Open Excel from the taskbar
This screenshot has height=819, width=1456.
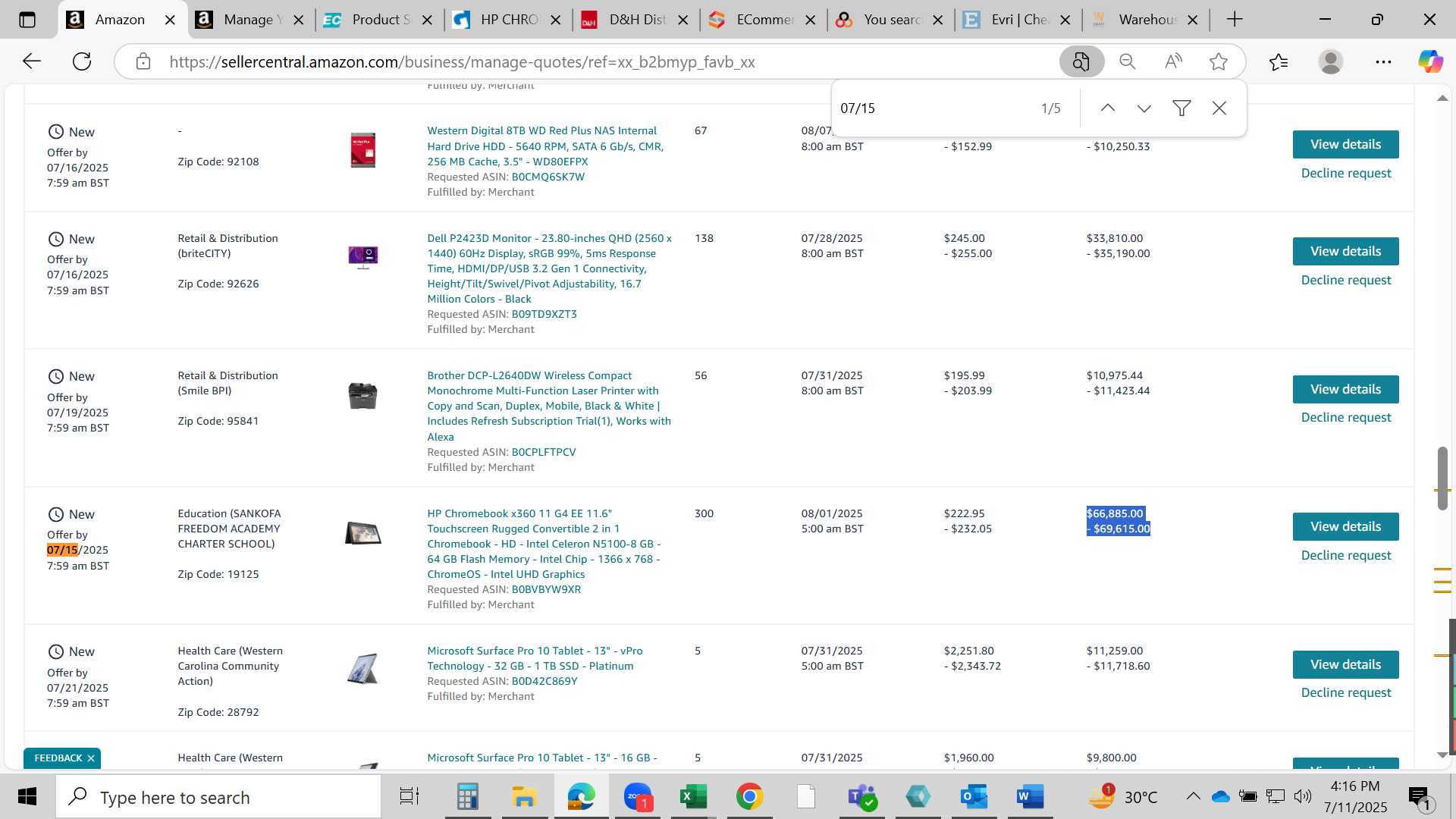(x=692, y=797)
